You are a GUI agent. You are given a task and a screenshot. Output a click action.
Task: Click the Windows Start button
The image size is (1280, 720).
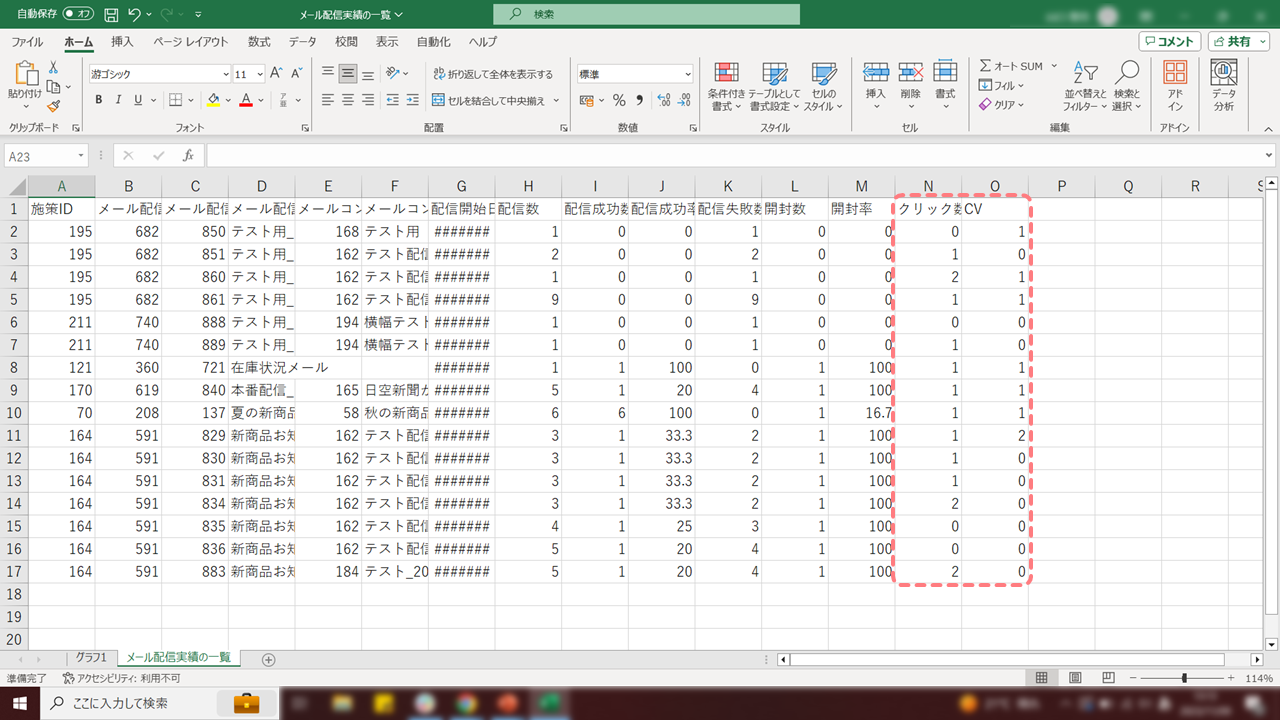click(x=19, y=703)
